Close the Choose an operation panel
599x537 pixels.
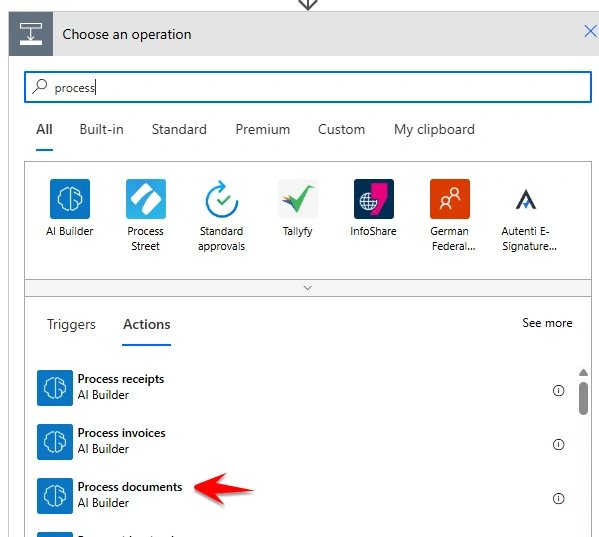click(590, 31)
